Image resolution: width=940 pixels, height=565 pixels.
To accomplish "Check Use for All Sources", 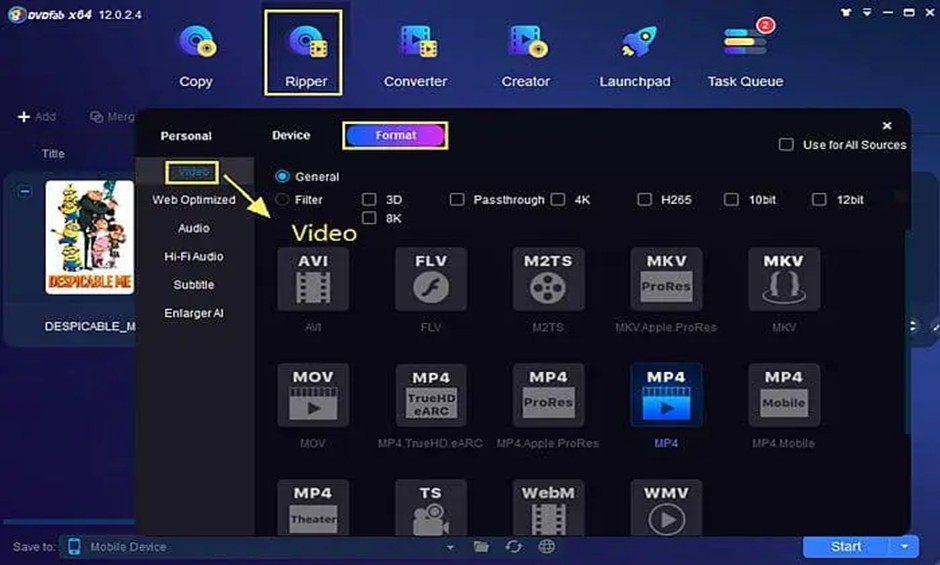I will coord(786,145).
